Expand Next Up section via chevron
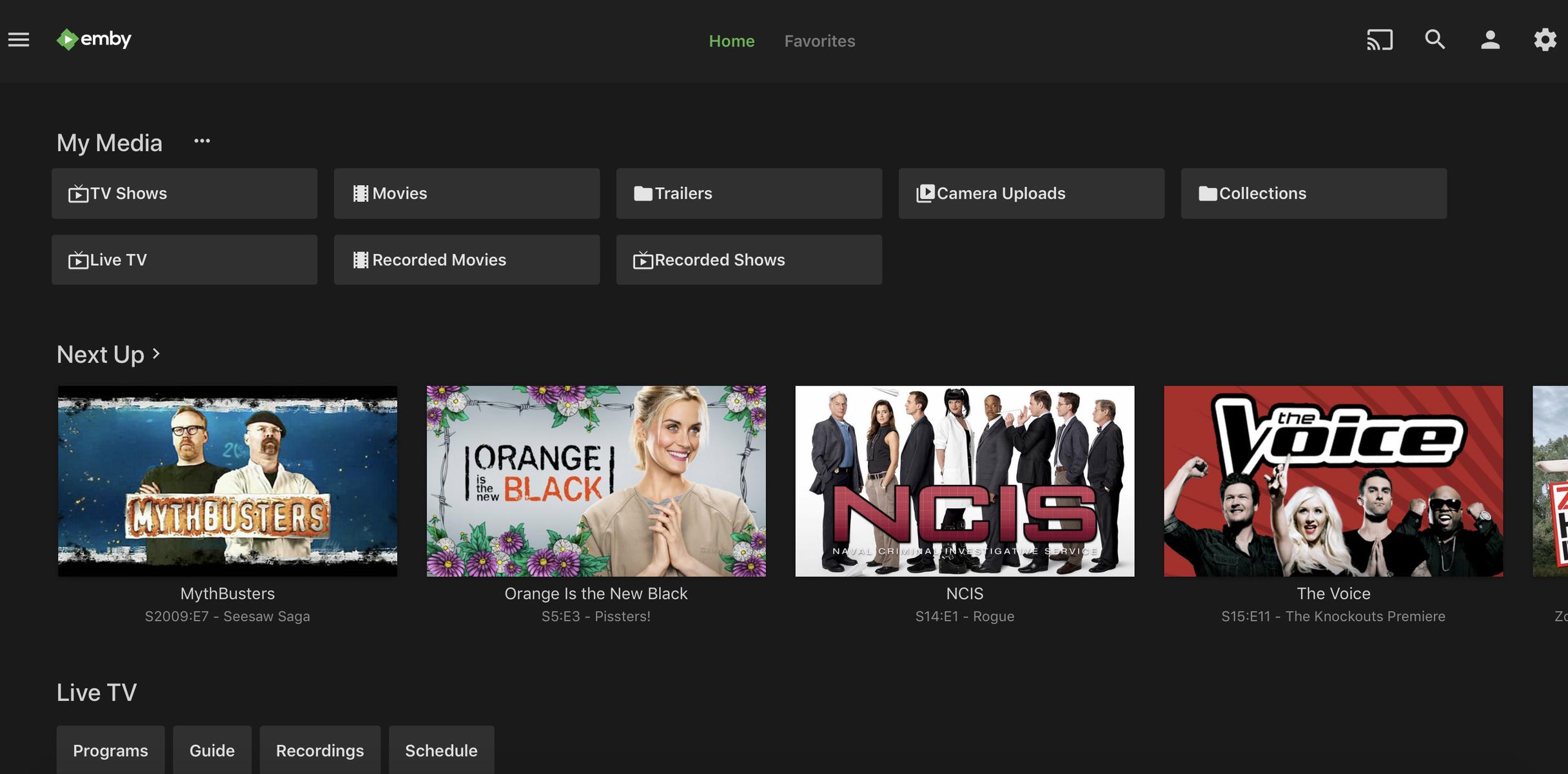This screenshot has width=1568, height=774. pos(156,353)
